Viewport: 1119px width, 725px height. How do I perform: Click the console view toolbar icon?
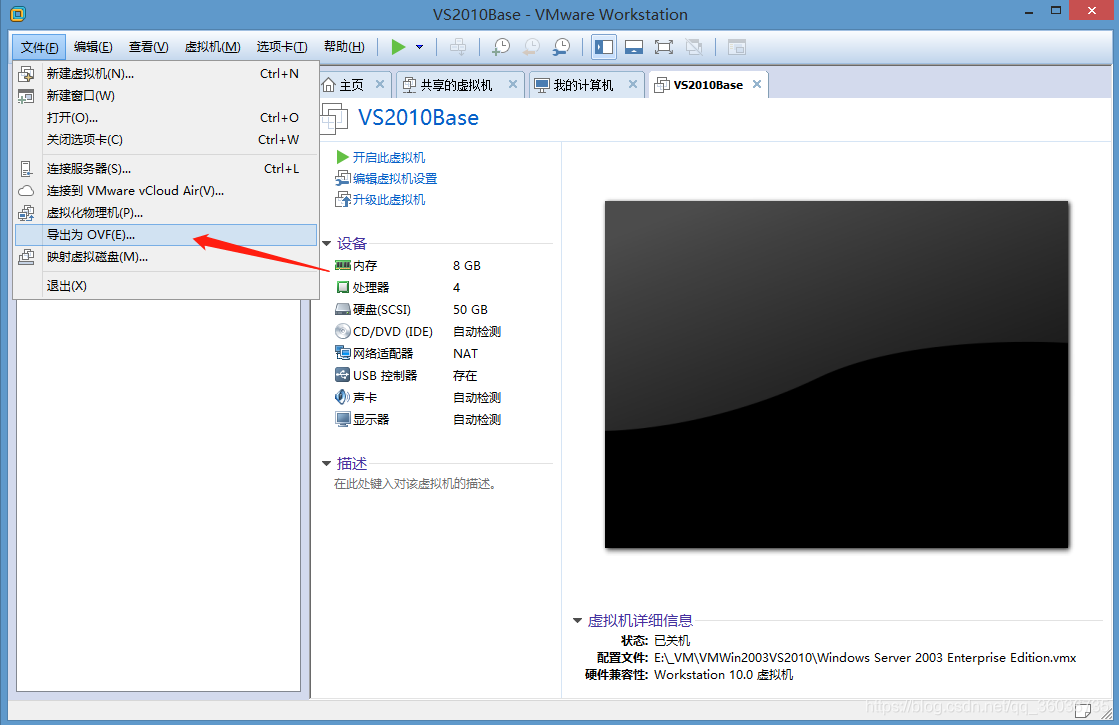click(736, 47)
